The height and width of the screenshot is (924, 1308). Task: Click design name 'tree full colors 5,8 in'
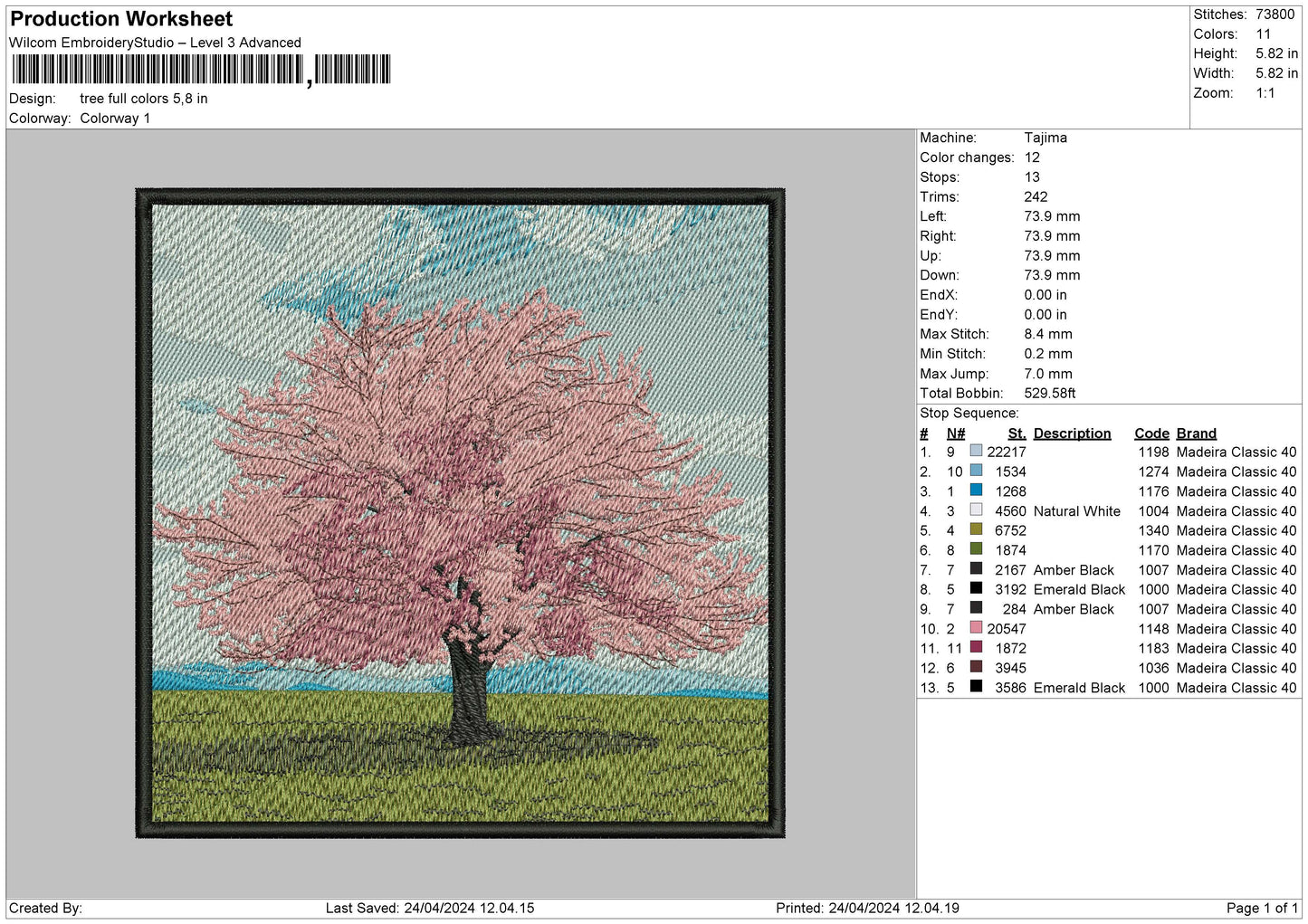point(144,99)
